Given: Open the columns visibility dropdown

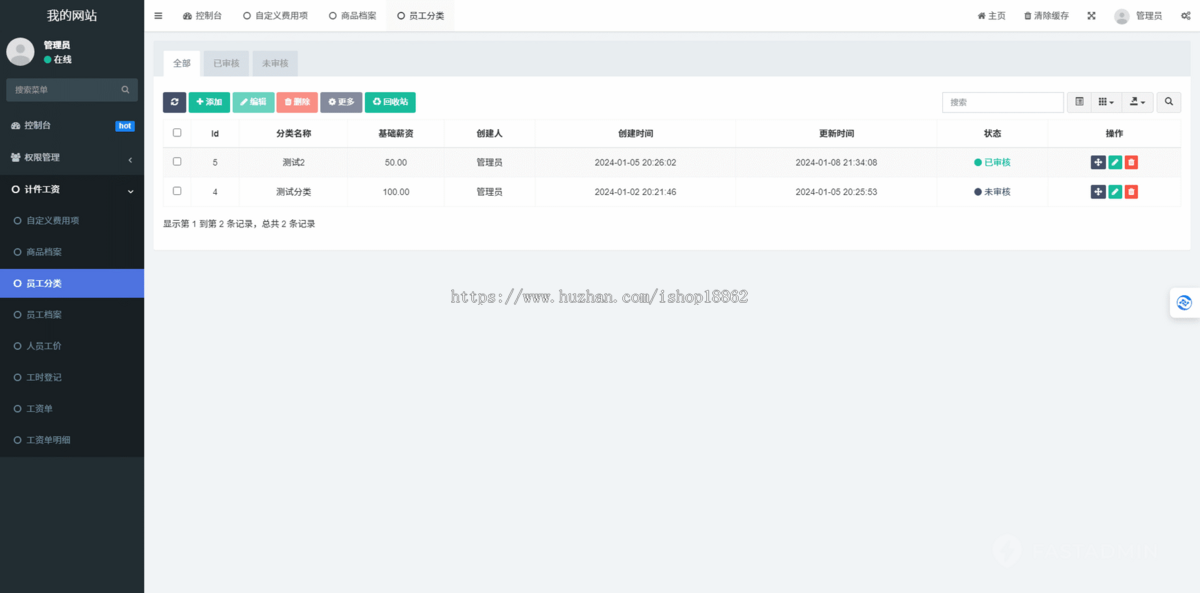Looking at the screenshot, I should tap(1104, 102).
